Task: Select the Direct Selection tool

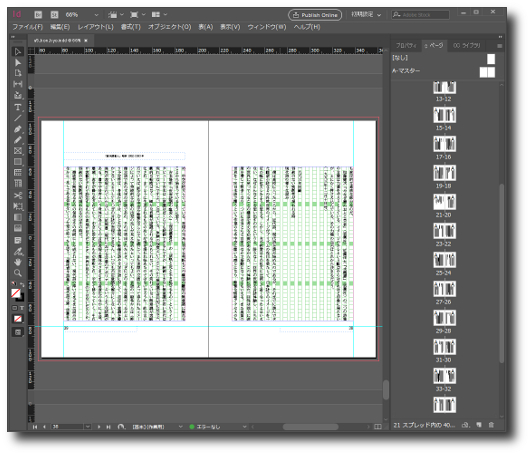Action: 18,63
